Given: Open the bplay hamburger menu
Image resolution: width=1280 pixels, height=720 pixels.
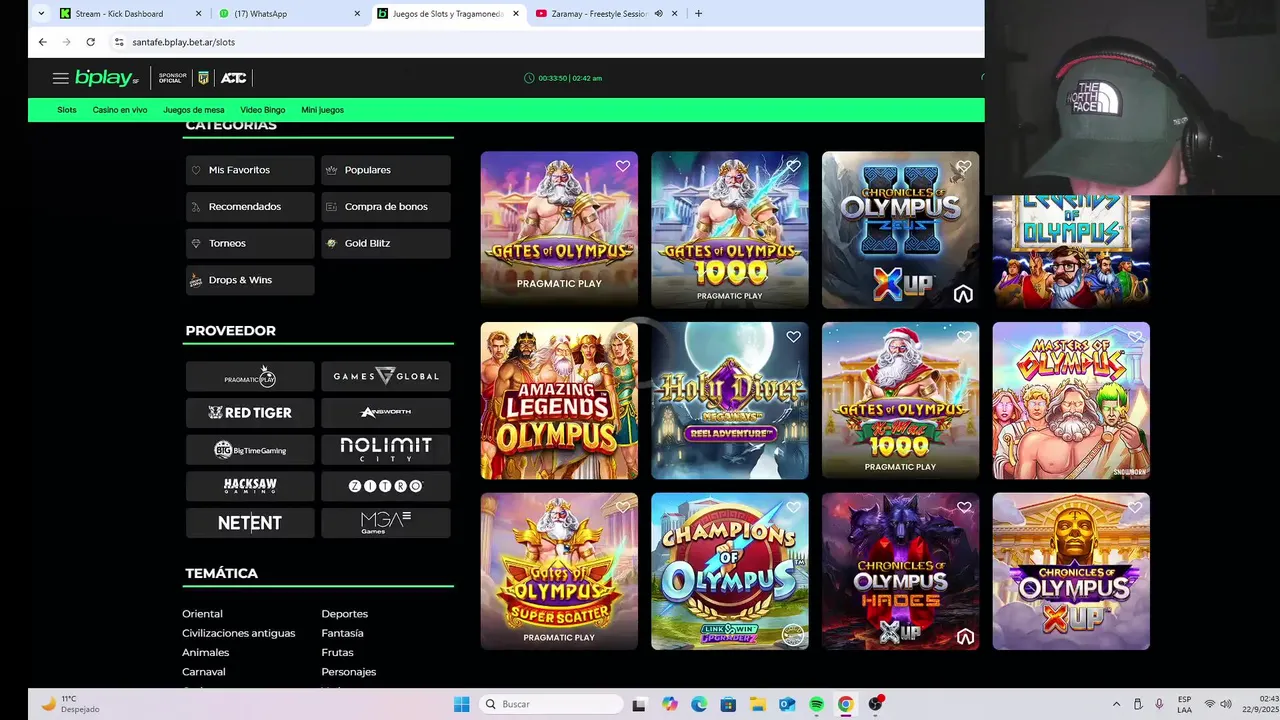Looking at the screenshot, I should pos(60,78).
